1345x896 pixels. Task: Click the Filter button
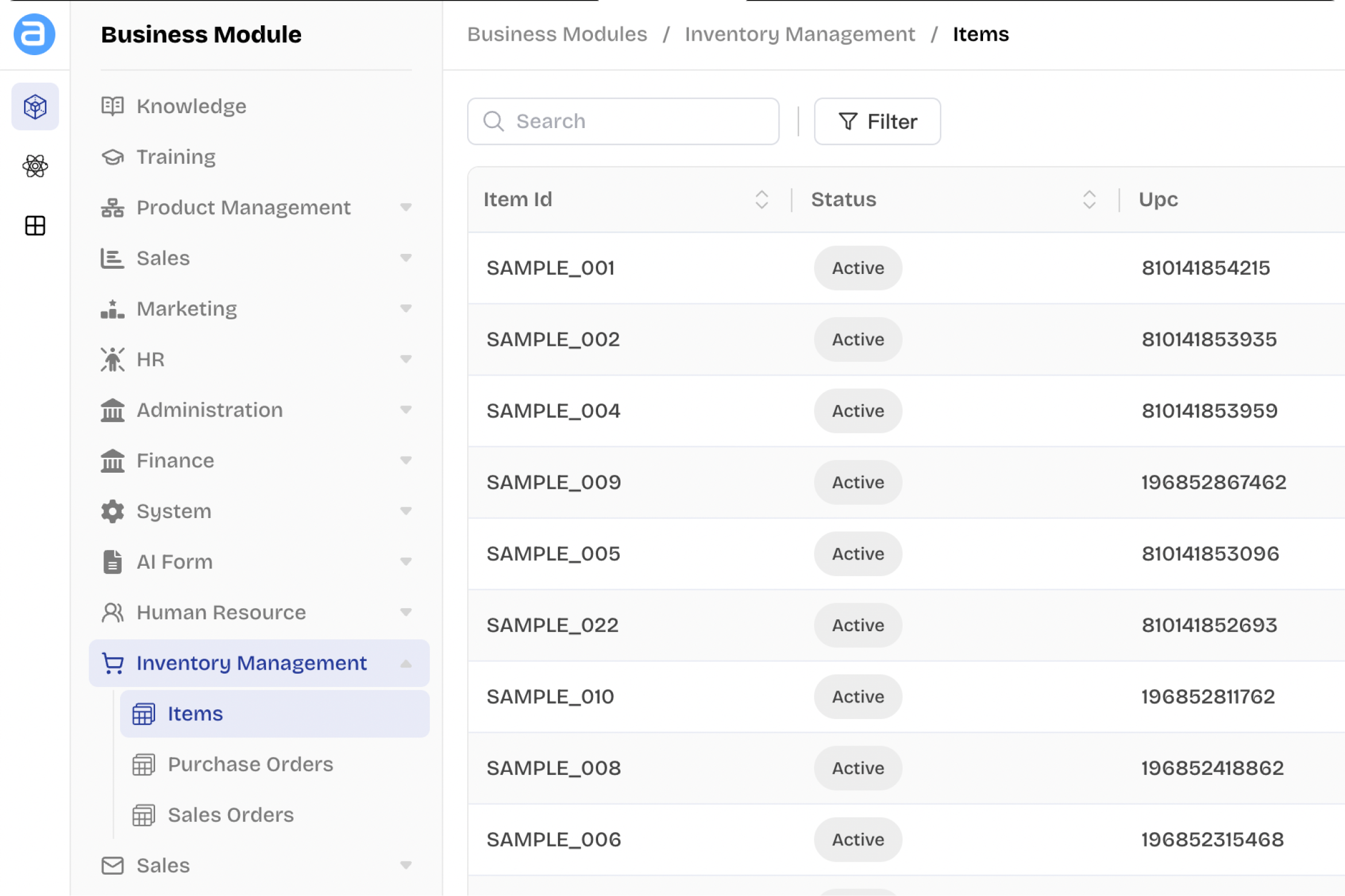coord(877,121)
